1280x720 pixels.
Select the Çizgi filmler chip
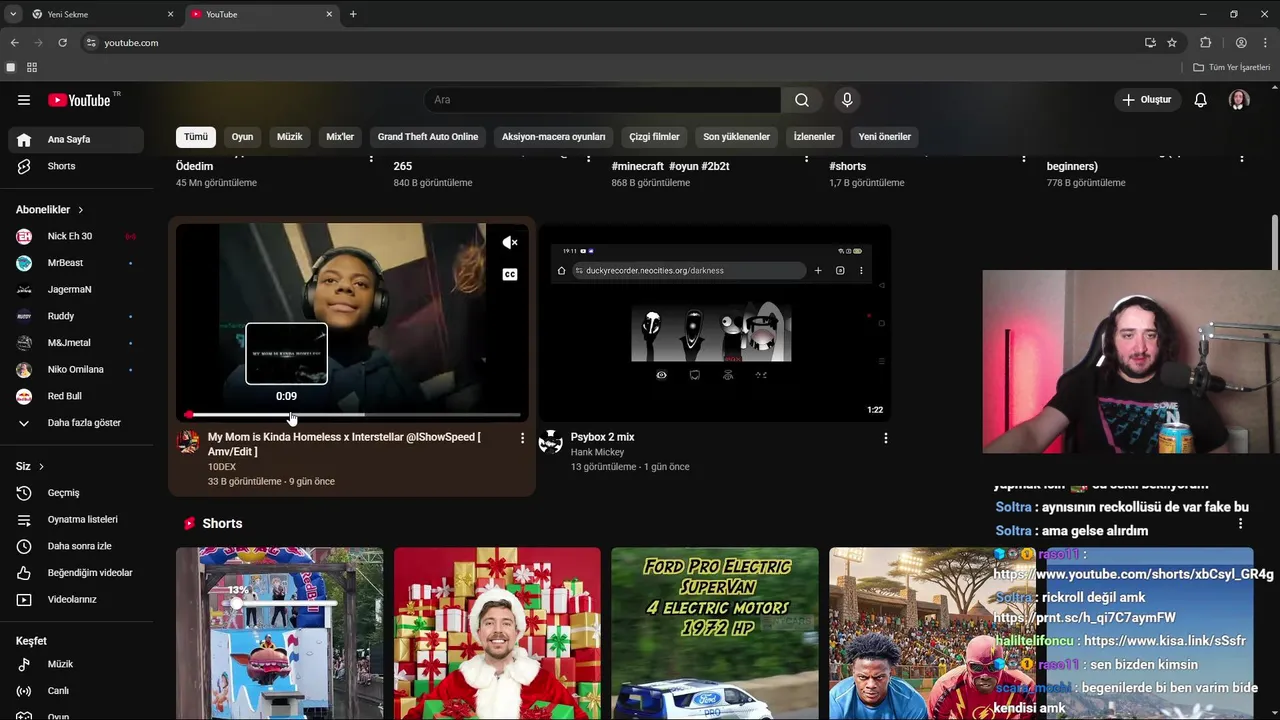pyautogui.click(x=654, y=137)
